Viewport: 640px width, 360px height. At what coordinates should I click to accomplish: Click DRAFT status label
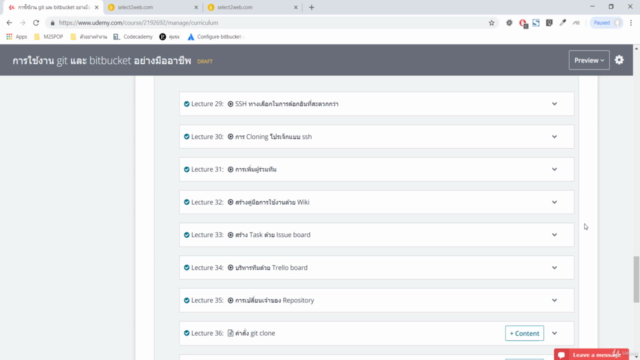point(205,61)
